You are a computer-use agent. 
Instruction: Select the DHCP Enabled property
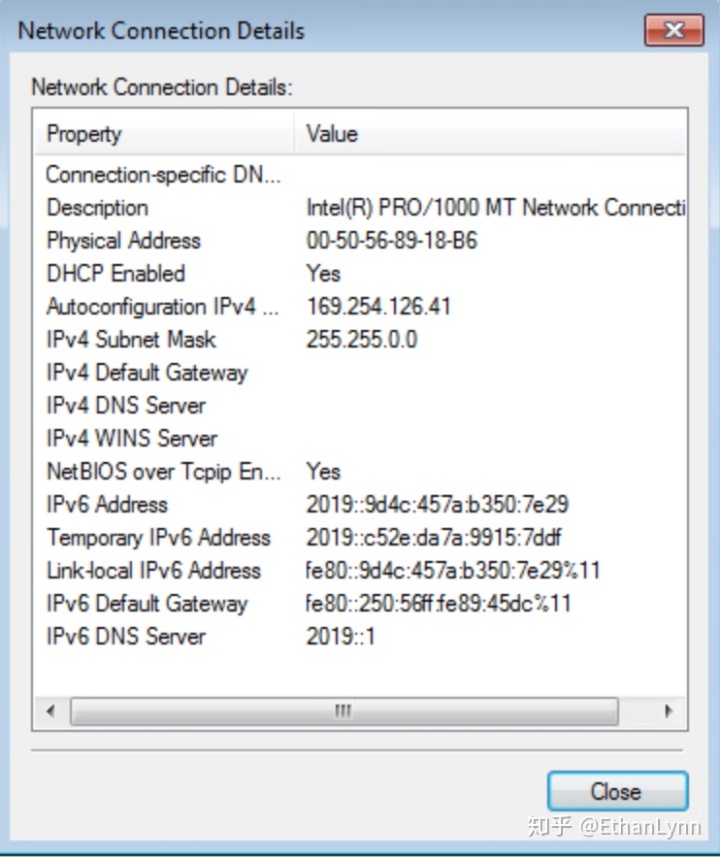(x=116, y=274)
